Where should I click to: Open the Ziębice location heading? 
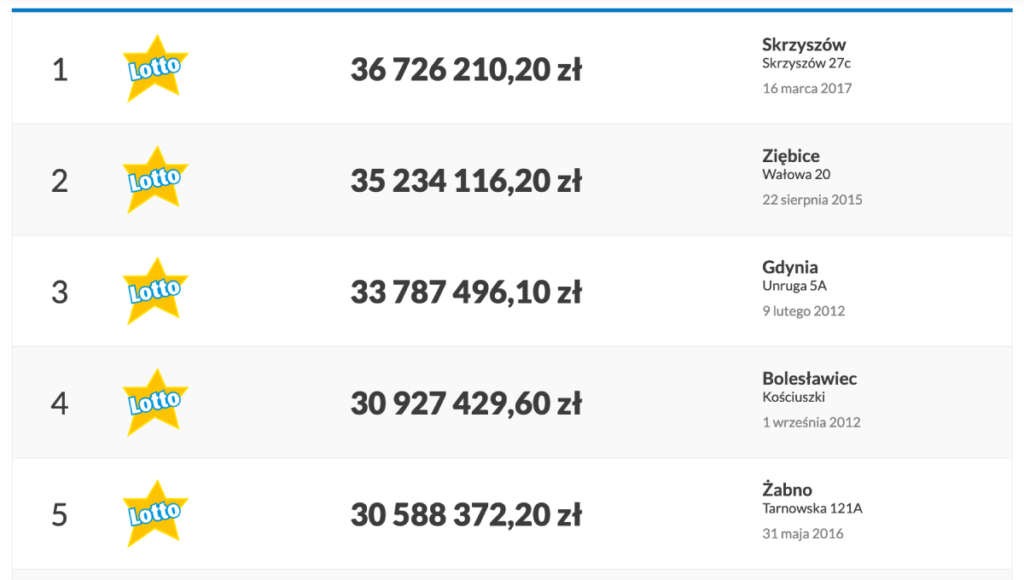[x=790, y=156]
